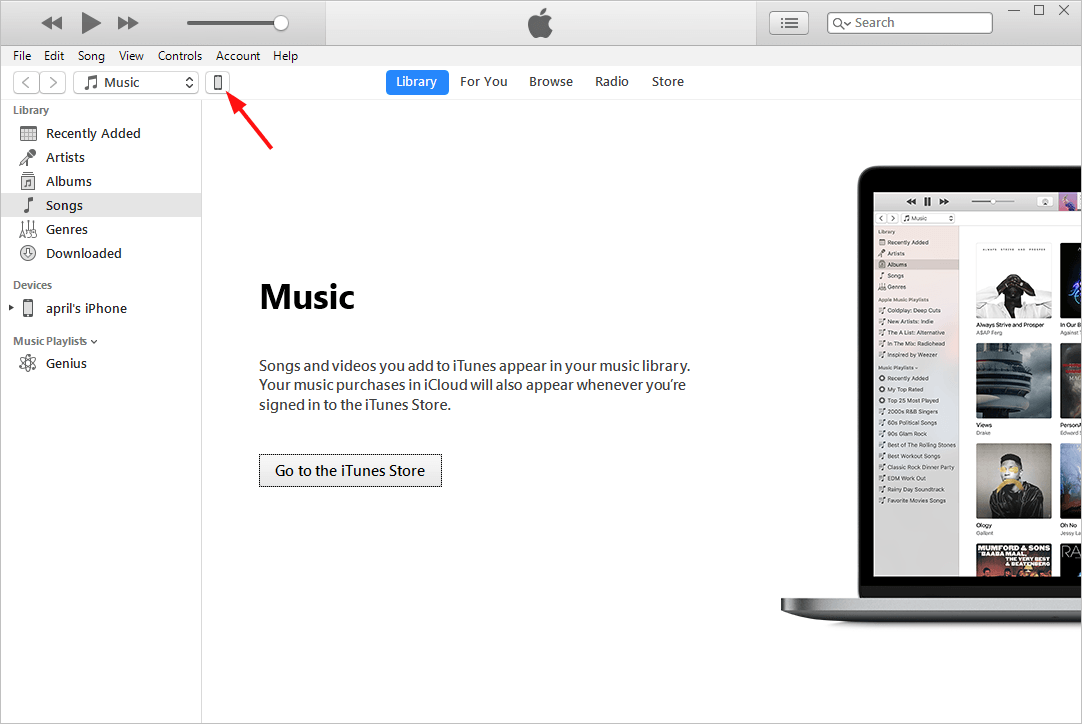Open the Music media type dropdown
This screenshot has width=1082, height=724.
point(136,83)
